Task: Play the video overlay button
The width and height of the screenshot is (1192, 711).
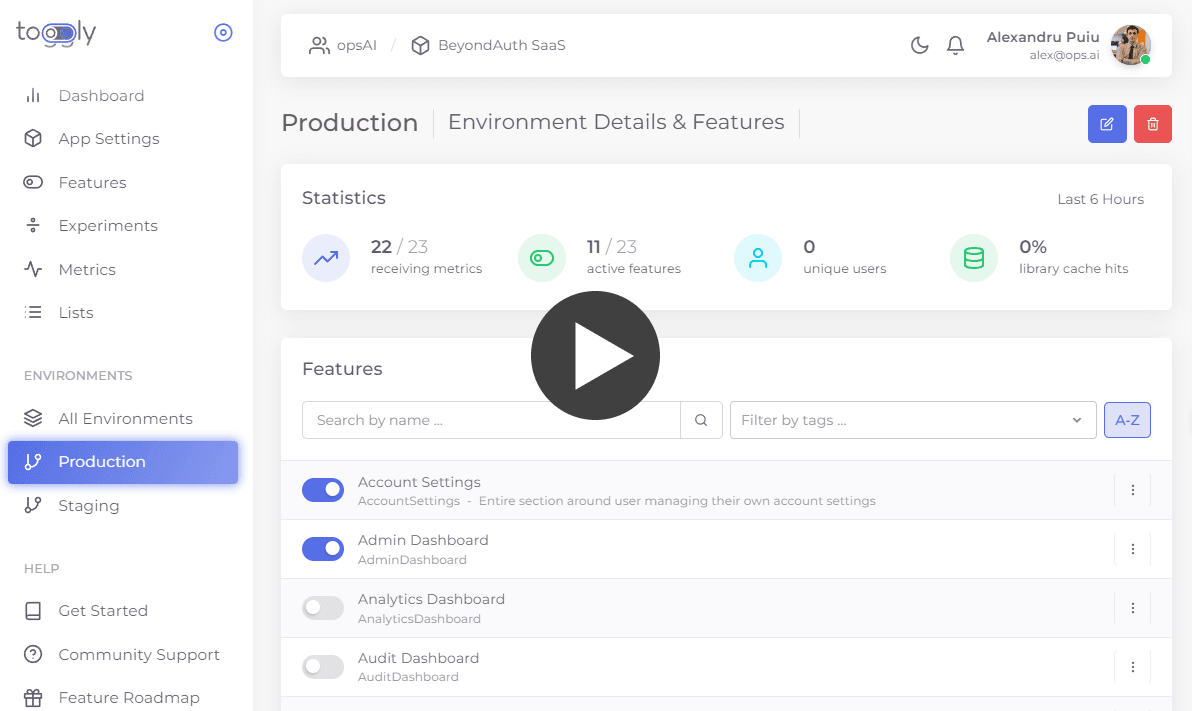Action: pos(595,355)
